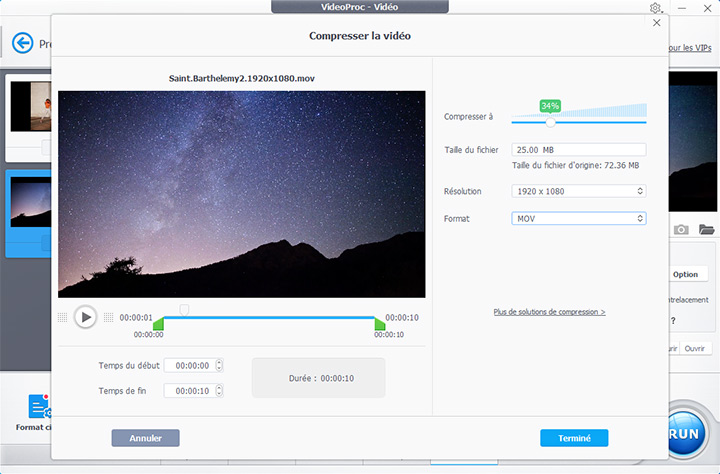Click the Temps du début time field
Image resolution: width=720 pixels, height=474 pixels.
[189, 366]
